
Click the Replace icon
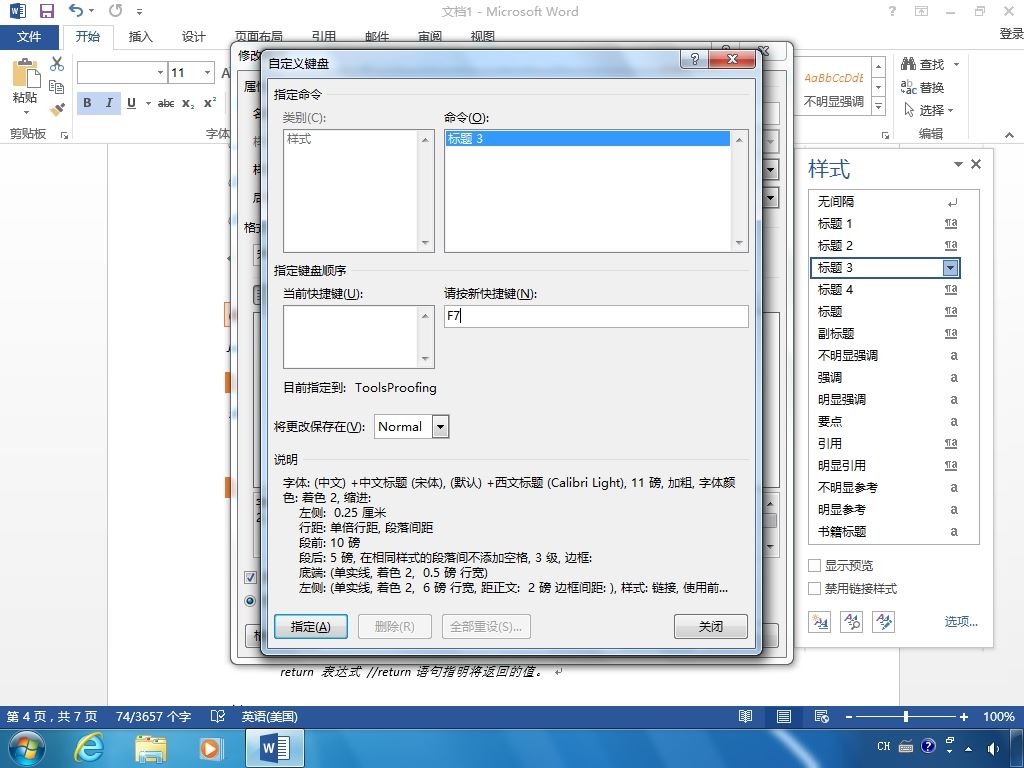[908, 87]
